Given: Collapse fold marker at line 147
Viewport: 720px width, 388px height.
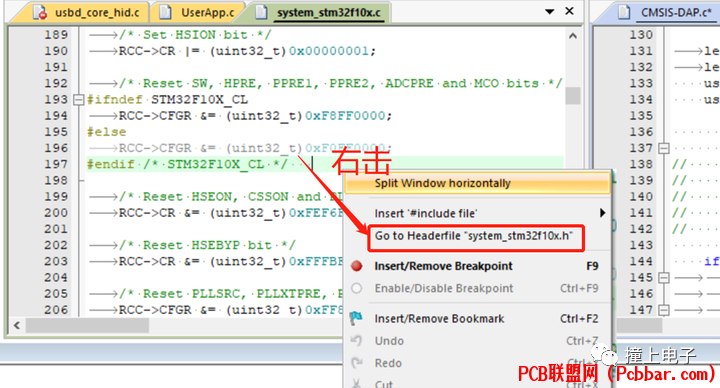Looking at the screenshot, I should pyautogui.click(x=664, y=310).
